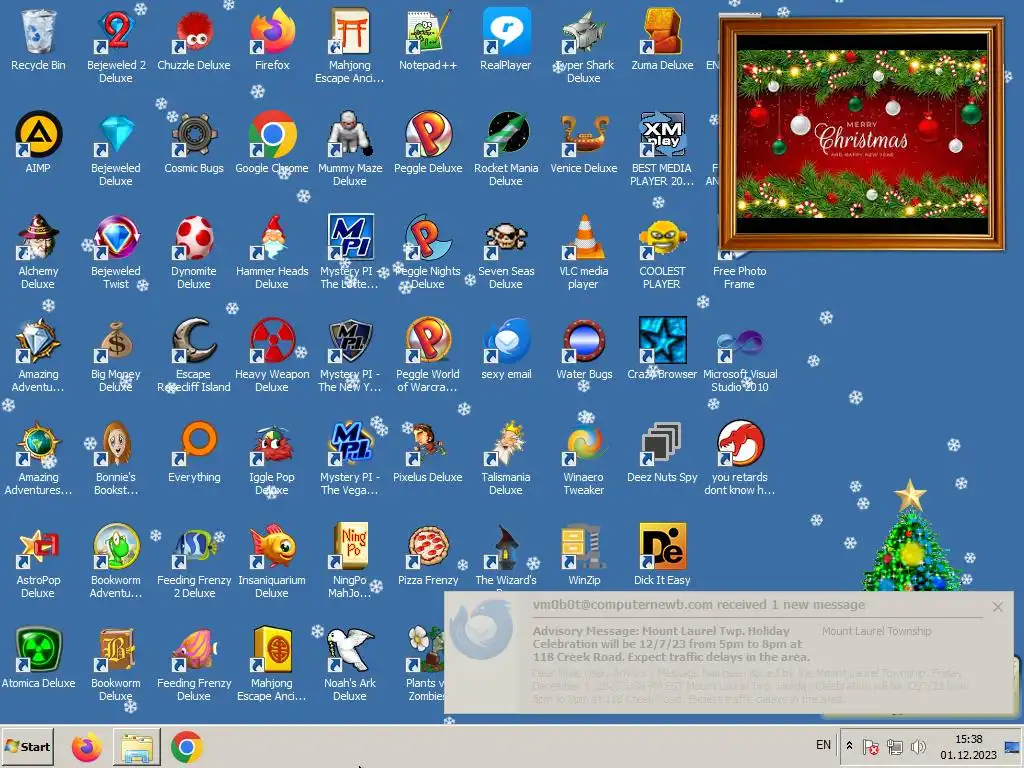Select the Chuzzle Deluxe desktop icon
The width and height of the screenshot is (1024, 768).
(194, 31)
